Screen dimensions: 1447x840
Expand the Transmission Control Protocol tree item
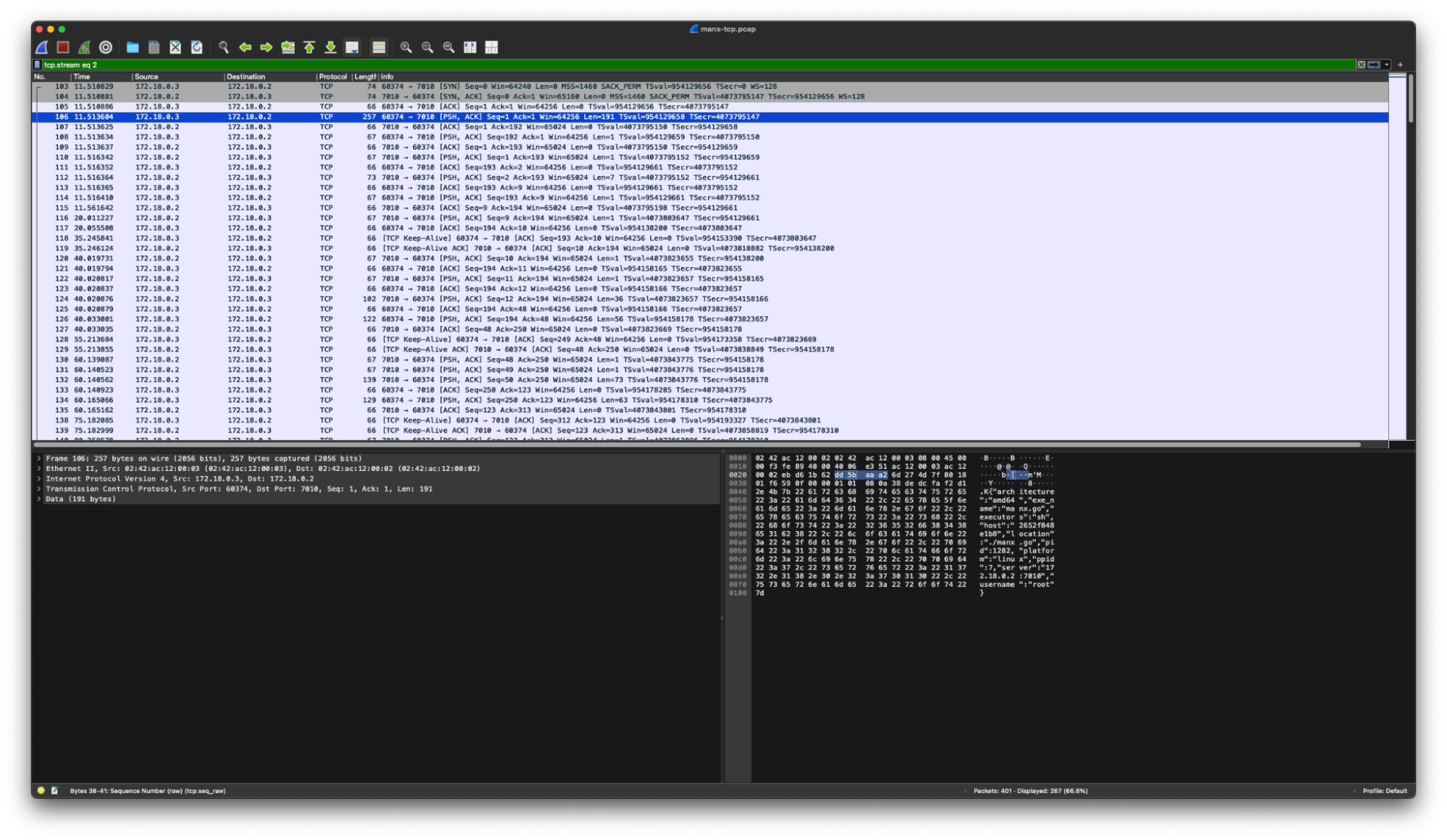point(39,488)
